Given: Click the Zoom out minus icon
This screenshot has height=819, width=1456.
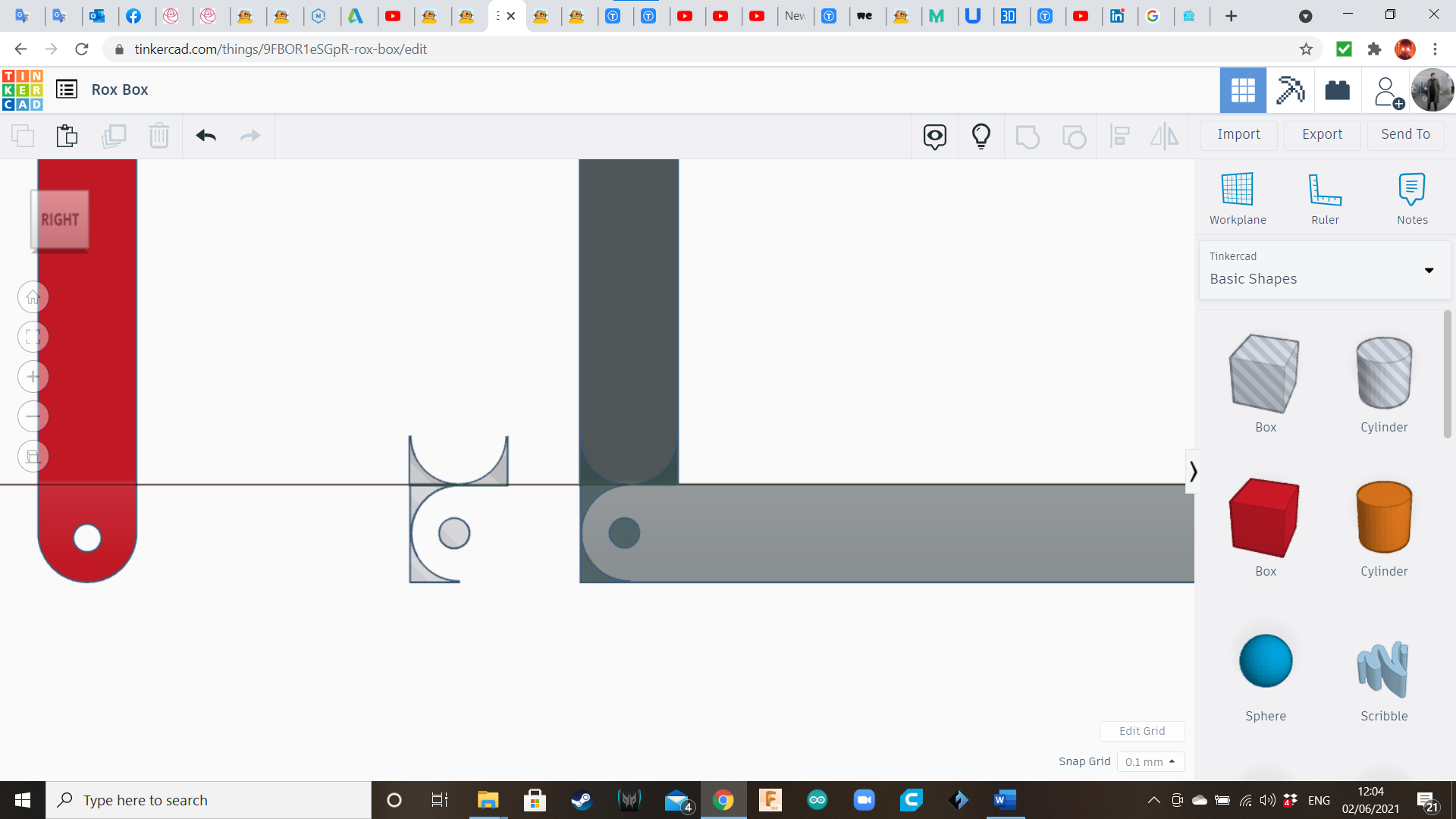Looking at the screenshot, I should click(x=33, y=416).
